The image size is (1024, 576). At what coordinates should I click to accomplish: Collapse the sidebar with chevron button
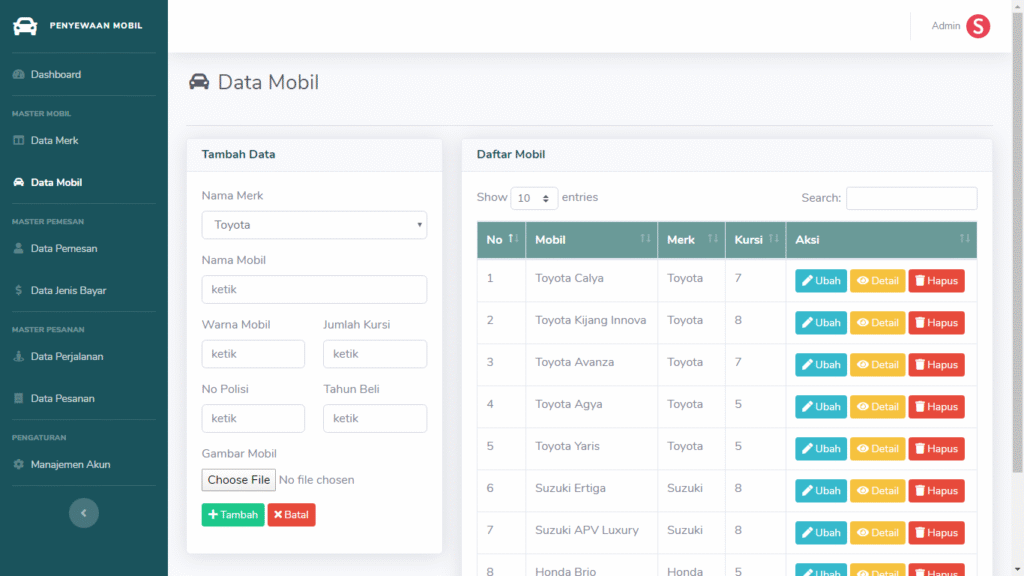pos(84,513)
